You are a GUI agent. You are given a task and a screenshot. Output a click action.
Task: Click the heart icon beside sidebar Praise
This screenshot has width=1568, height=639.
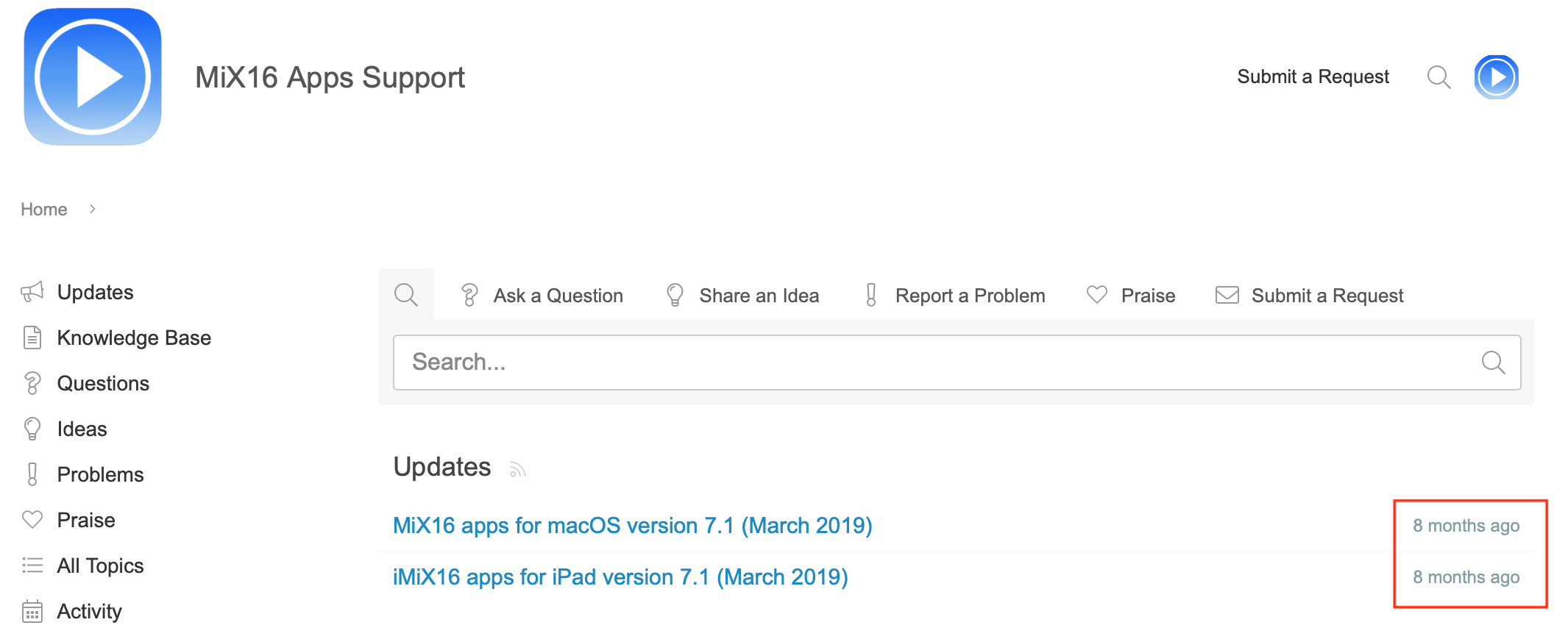(32, 520)
